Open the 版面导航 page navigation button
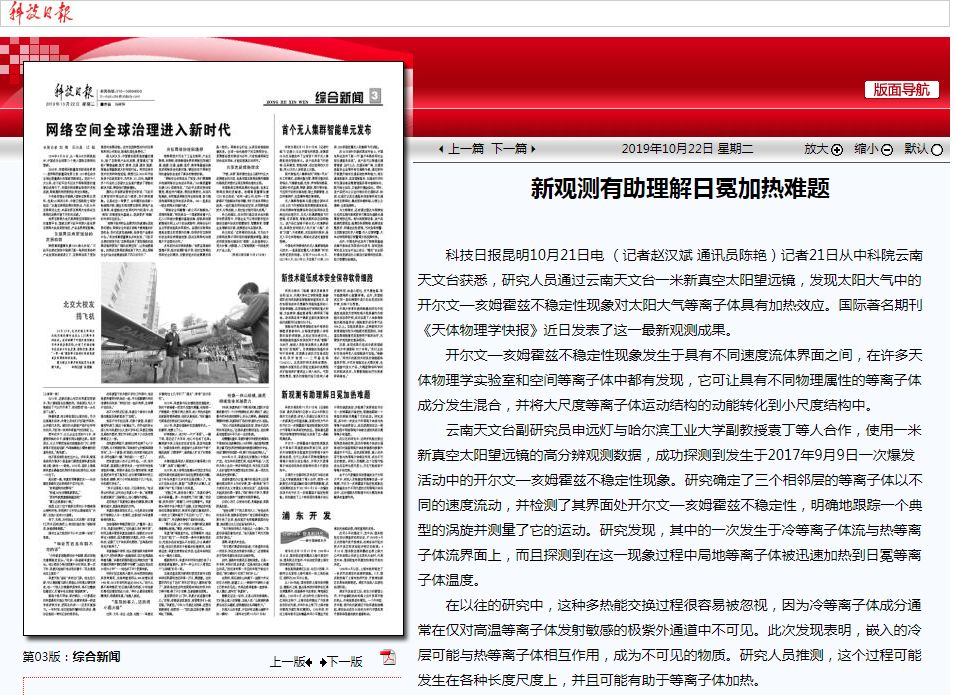Screen dimensions: 954x695 pyautogui.click(x=901, y=90)
